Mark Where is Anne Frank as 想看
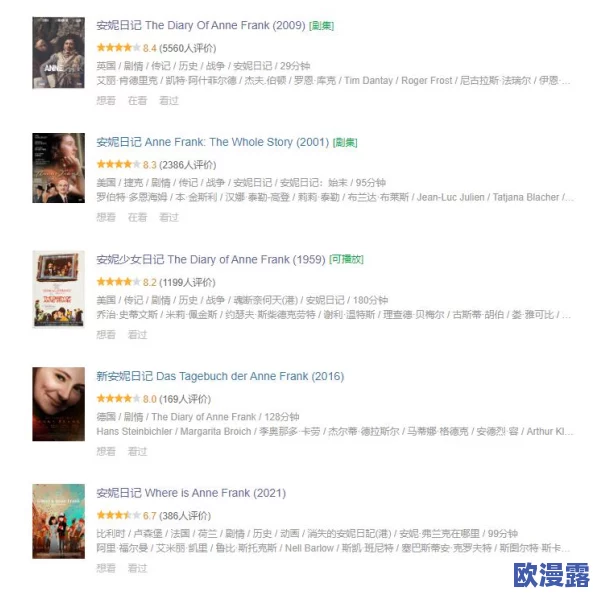 coord(106,568)
